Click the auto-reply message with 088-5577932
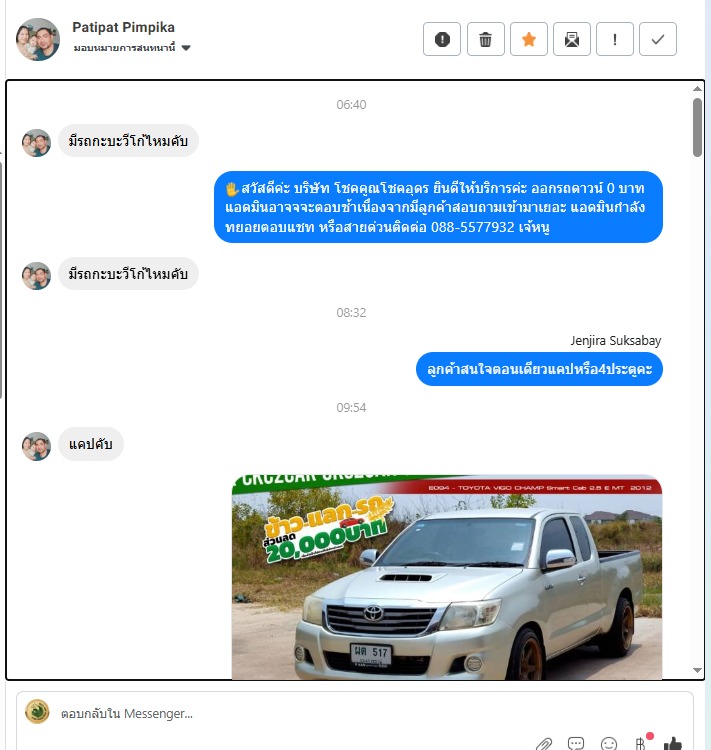Viewport: 711px width, 750px height. click(438, 207)
